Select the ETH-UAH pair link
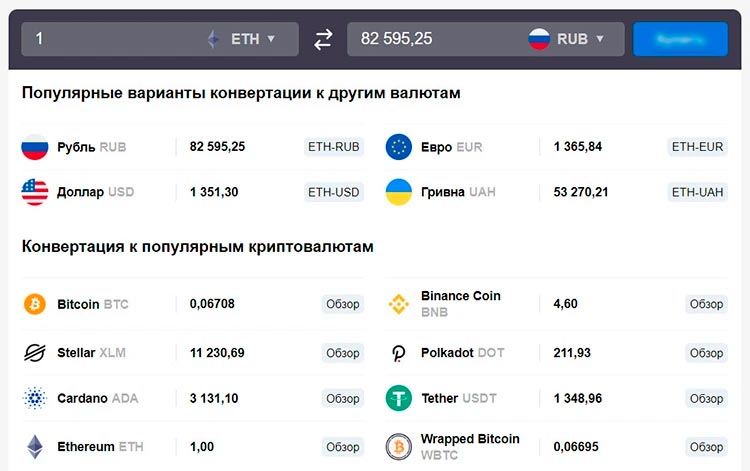This screenshot has width=750, height=471. click(697, 192)
